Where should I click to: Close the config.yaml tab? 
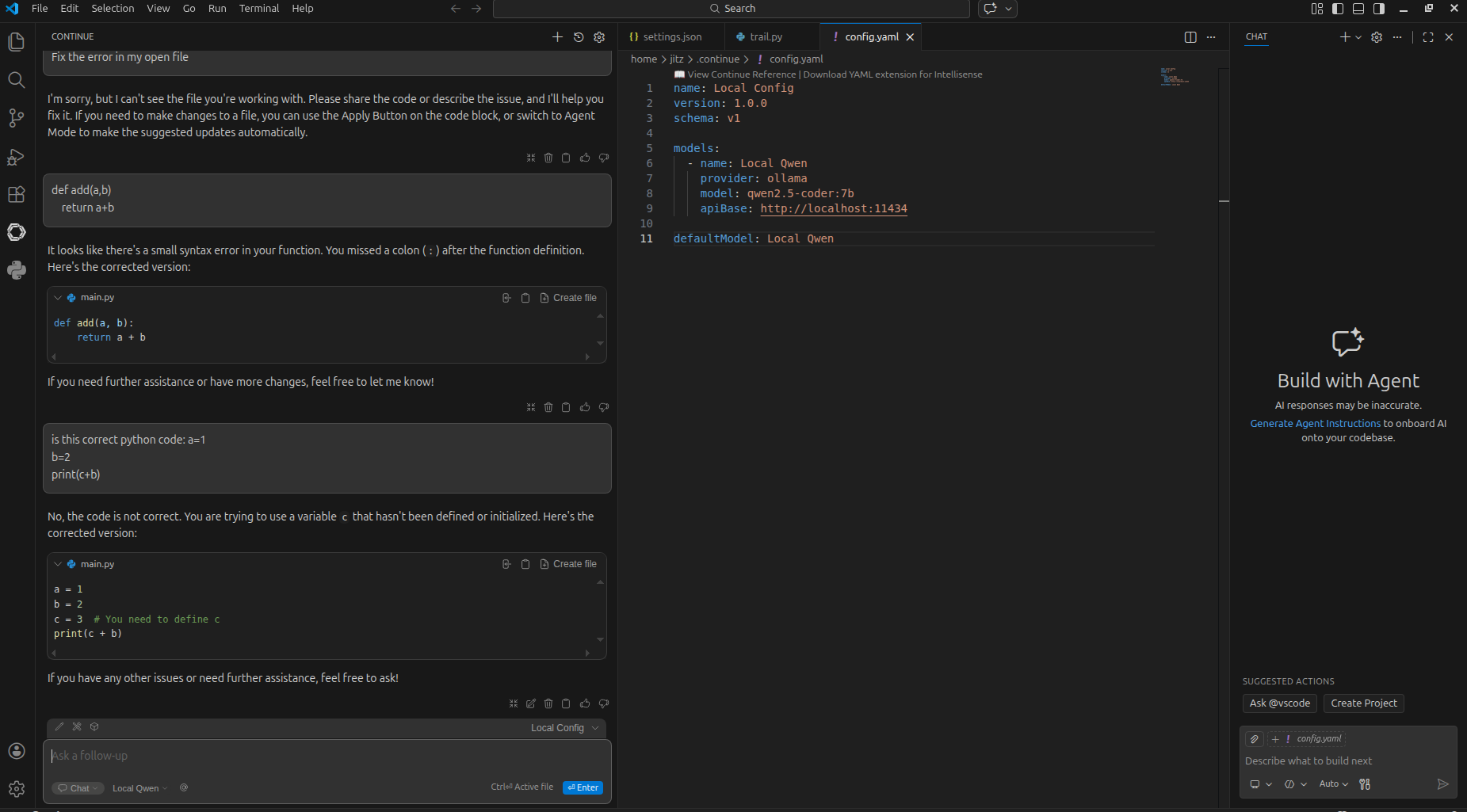(x=910, y=37)
